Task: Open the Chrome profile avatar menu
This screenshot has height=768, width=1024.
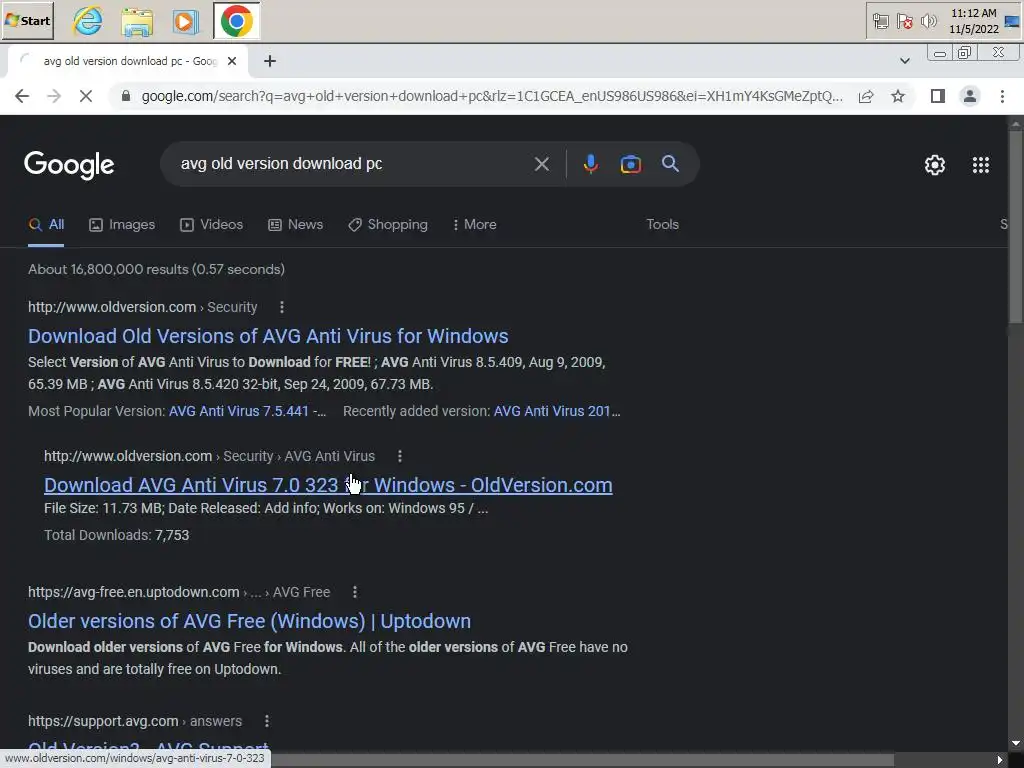Action: pyautogui.click(x=970, y=97)
